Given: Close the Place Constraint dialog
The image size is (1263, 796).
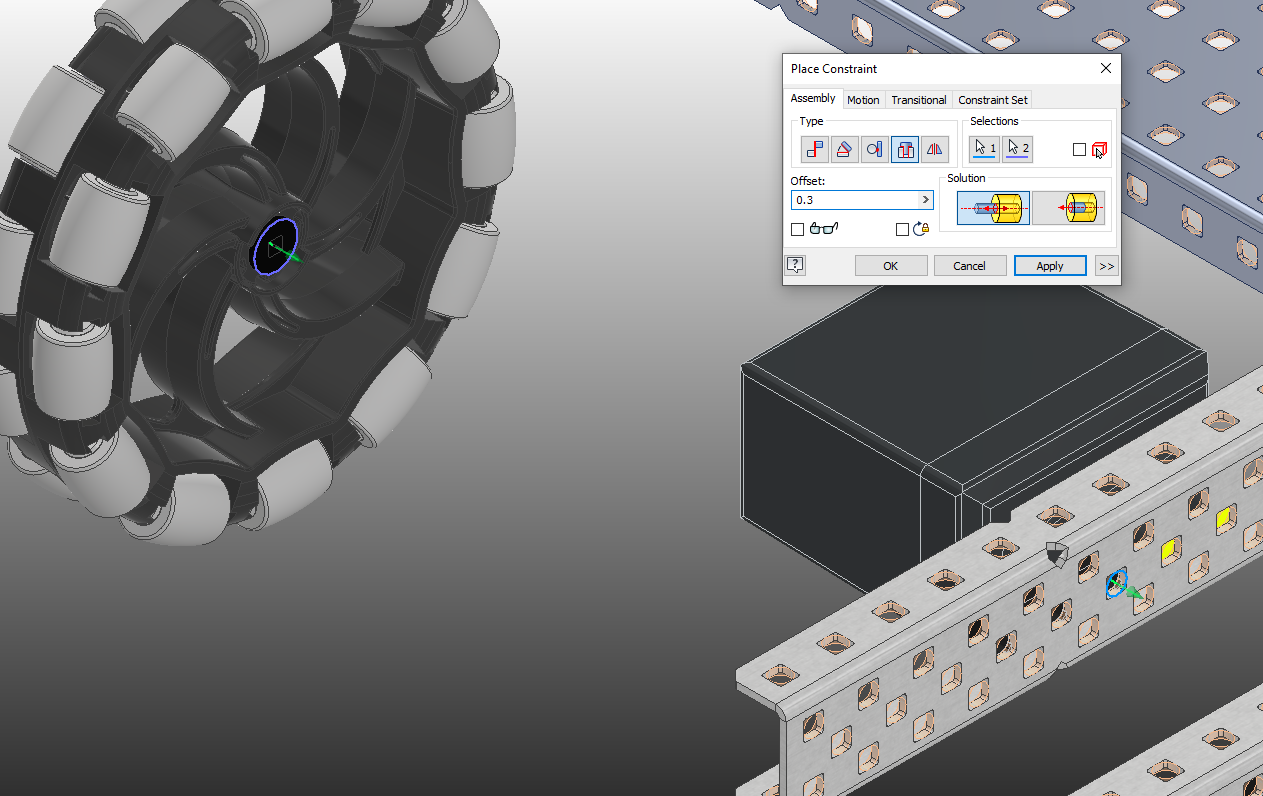Looking at the screenshot, I should pyautogui.click(x=1105, y=68).
